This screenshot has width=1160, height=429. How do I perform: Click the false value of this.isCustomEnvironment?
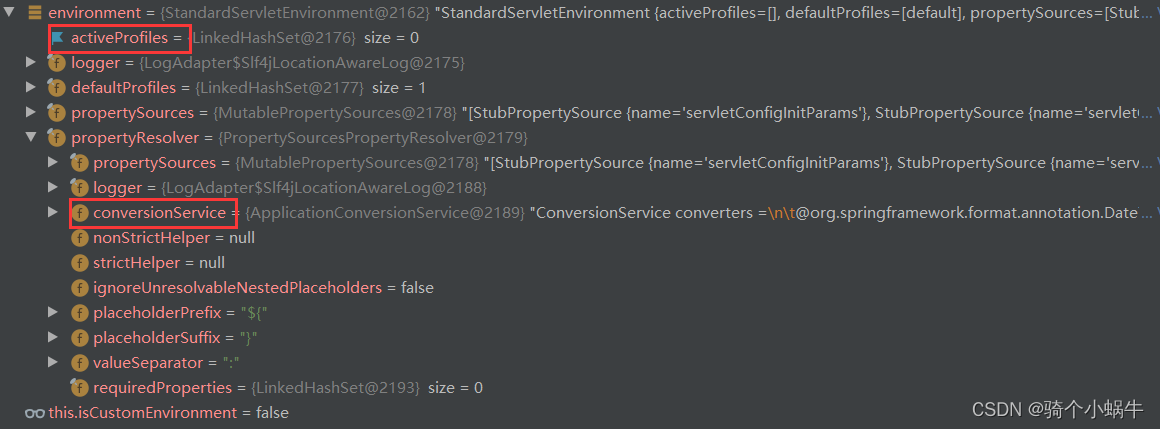click(272, 413)
